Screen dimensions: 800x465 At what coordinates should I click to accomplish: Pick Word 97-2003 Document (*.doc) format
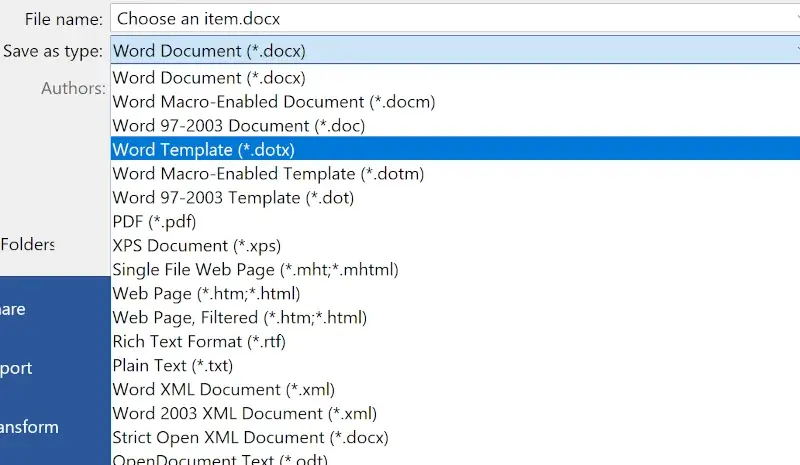coord(238,126)
